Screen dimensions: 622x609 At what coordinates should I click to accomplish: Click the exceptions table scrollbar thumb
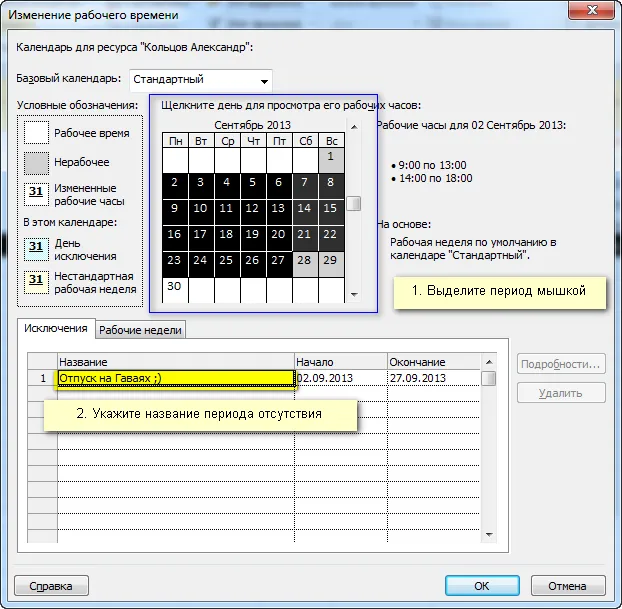coord(489,378)
